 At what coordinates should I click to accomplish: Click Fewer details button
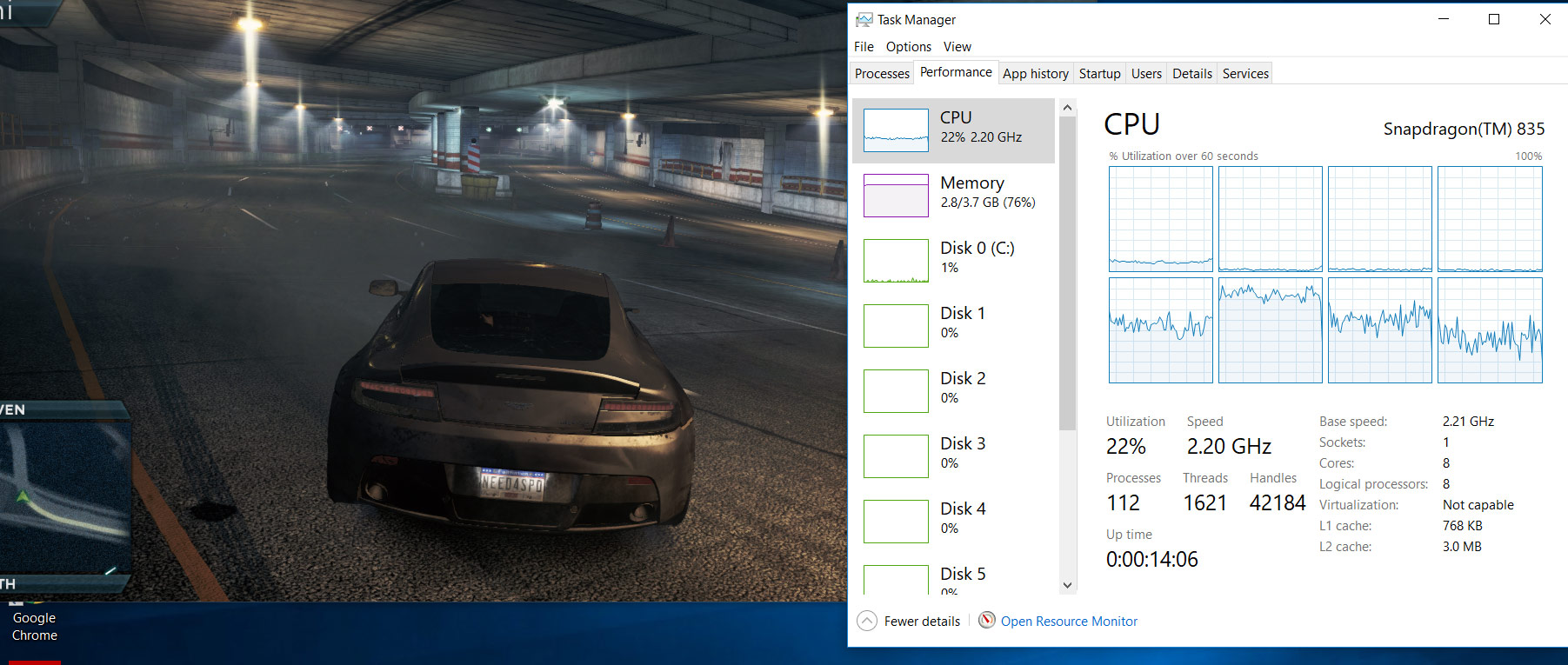tap(909, 621)
